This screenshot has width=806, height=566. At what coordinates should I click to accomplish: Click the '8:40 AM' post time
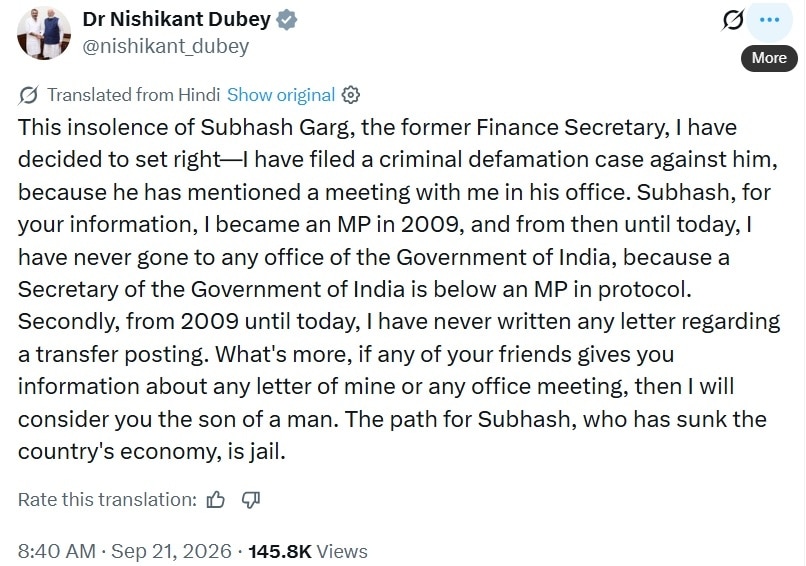click(57, 551)
